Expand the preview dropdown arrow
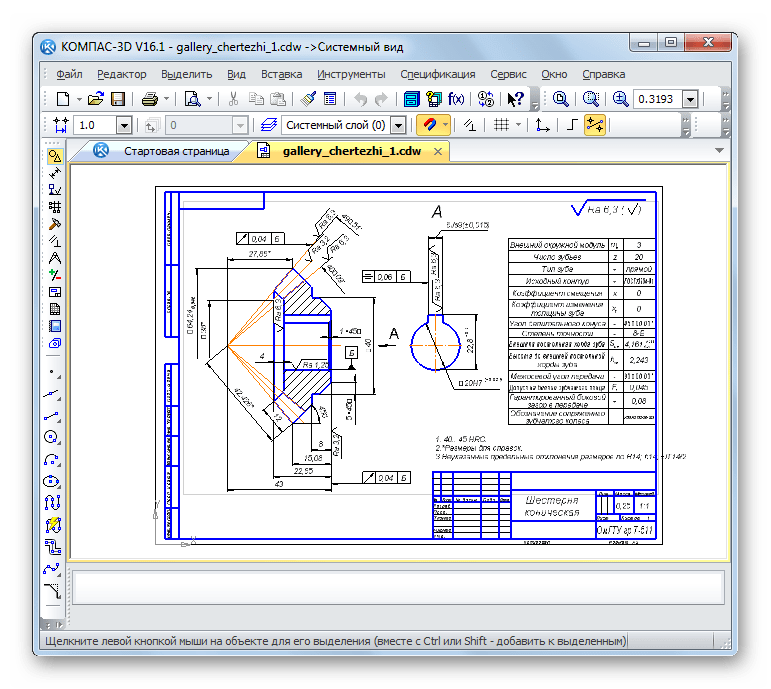 [x=209, y=99]
